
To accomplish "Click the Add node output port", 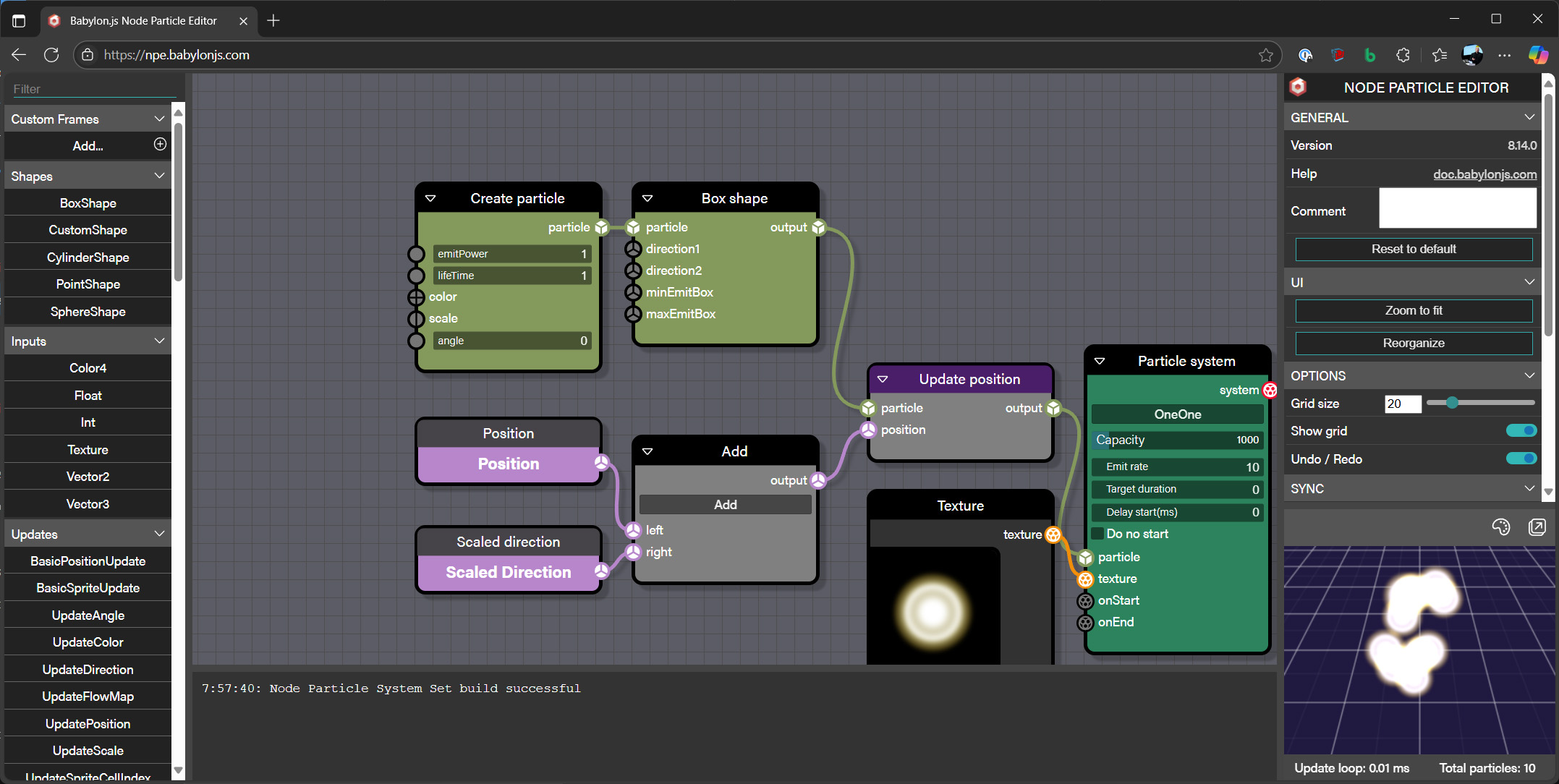I will [x=818, y=480].
